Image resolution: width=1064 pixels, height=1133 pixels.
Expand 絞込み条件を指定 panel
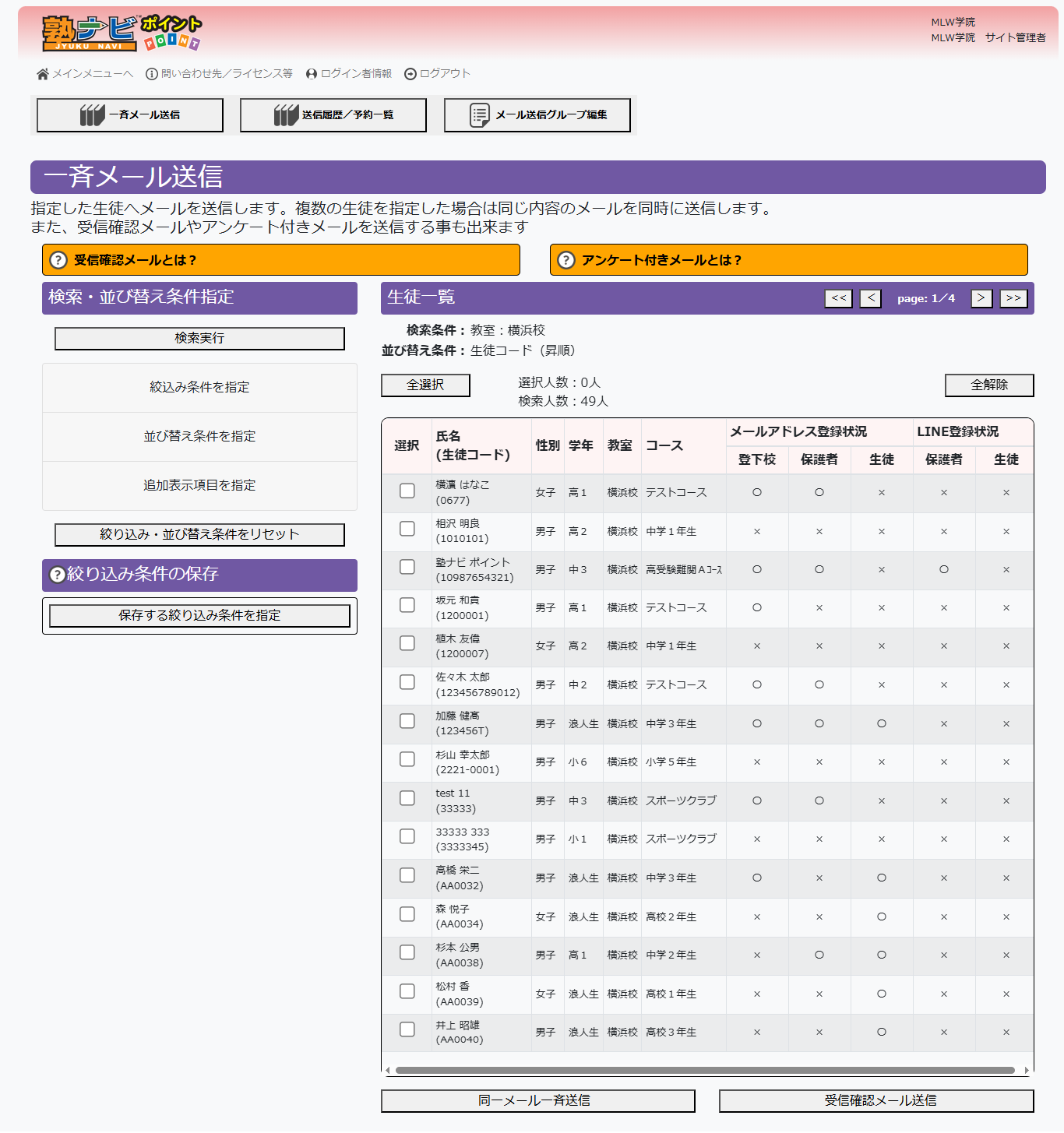[199, 387]
